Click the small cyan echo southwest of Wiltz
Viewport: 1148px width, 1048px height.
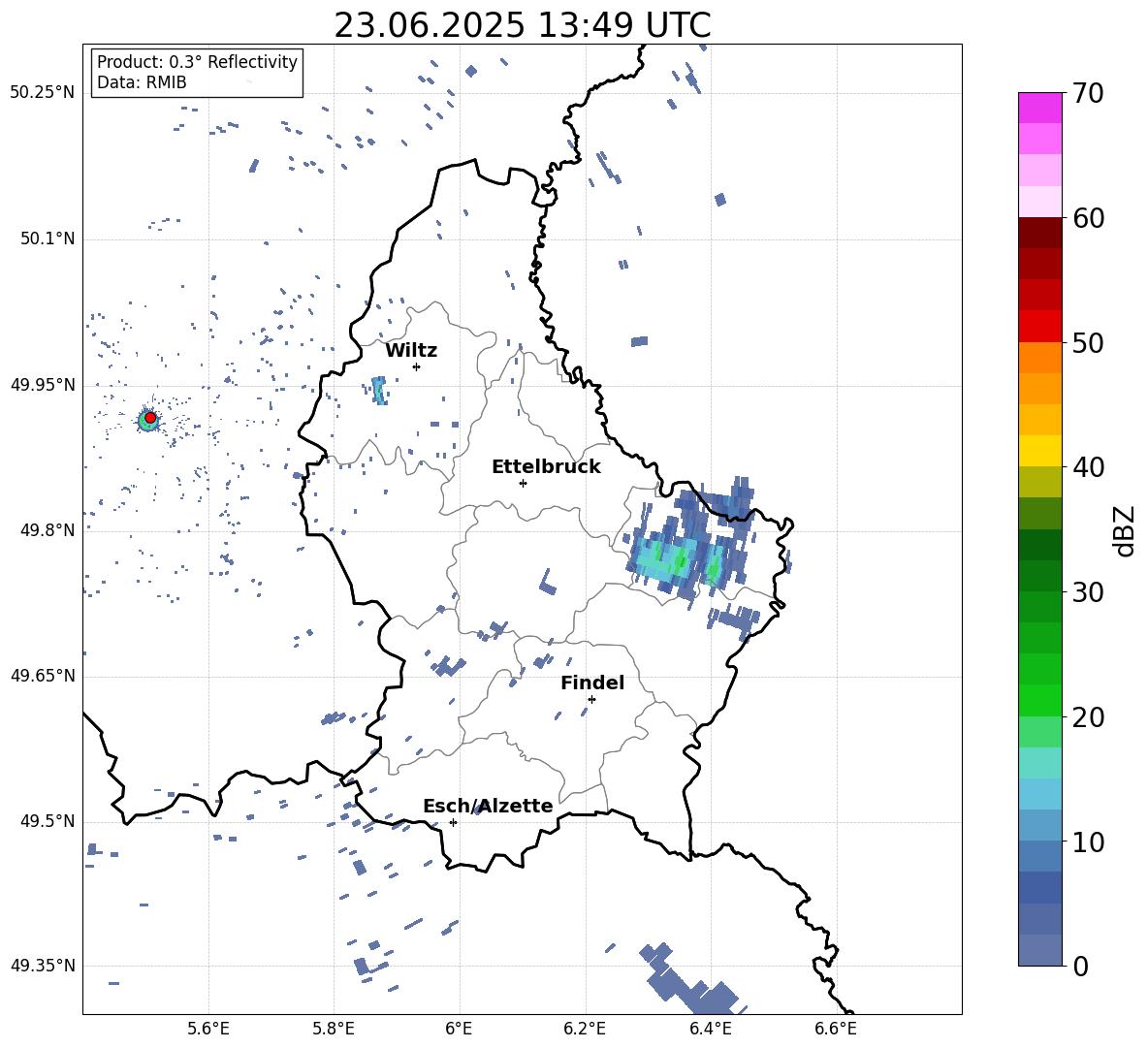[x=379, y=391]
